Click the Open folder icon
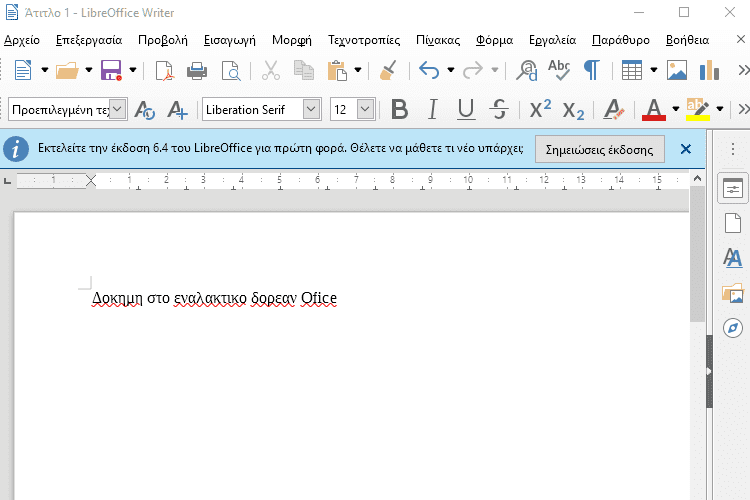 click(x=67, y=70)
